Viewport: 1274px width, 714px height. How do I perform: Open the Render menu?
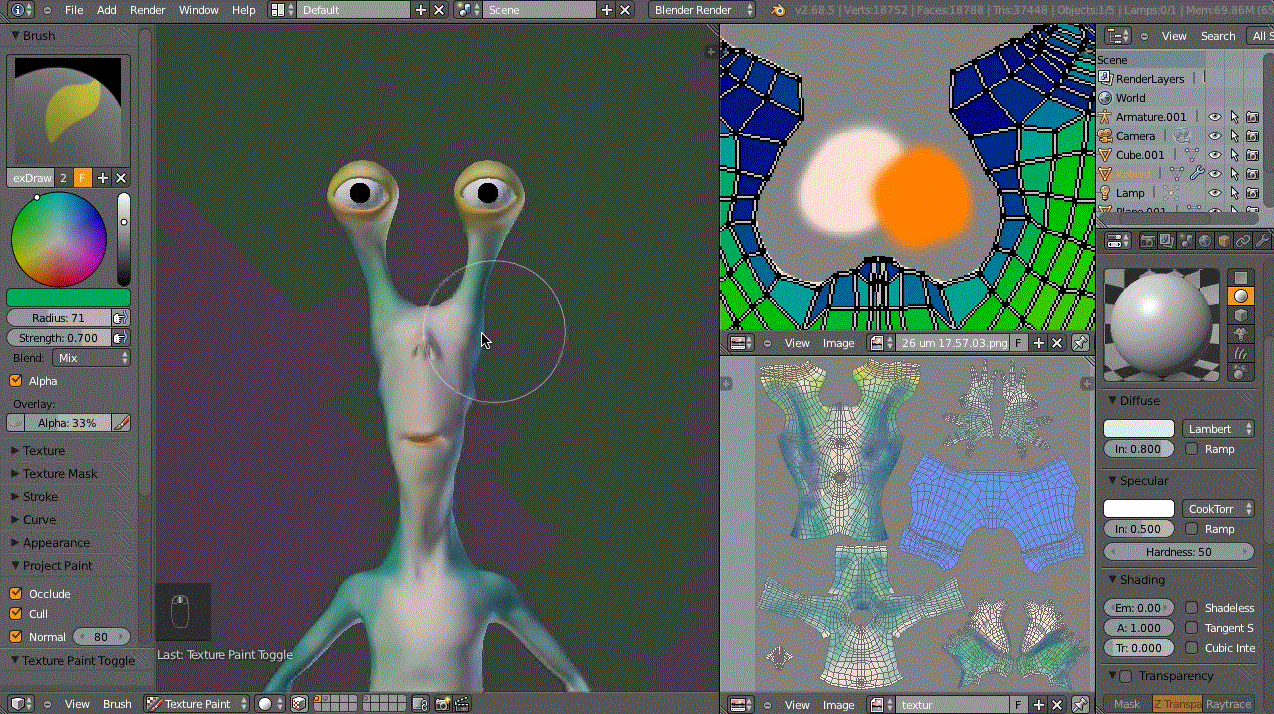pos(148,10)
